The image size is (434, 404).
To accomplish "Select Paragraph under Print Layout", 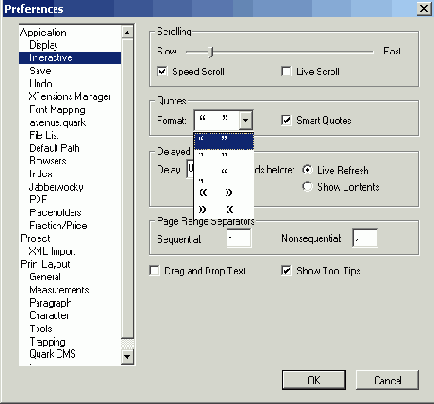I will pyautogui.click(x=50, y=303).
